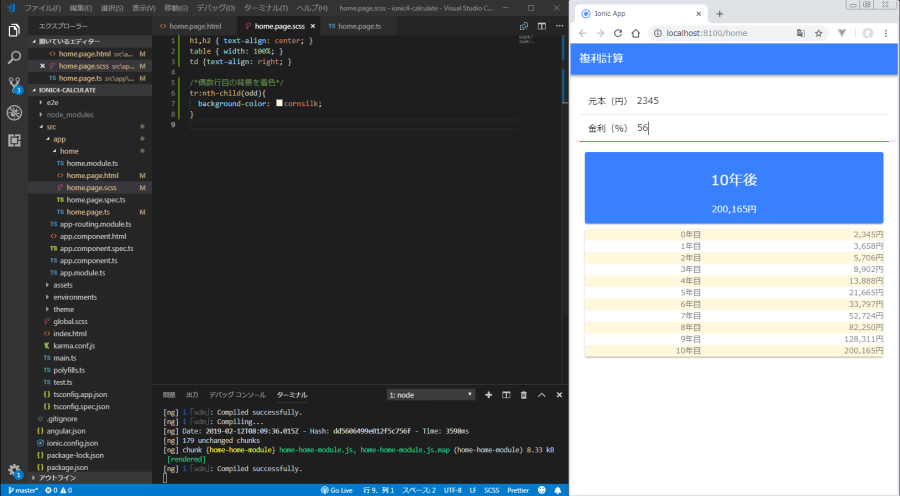This screenshot has height=496, width=900.
Task: Open the Extensions view
Action: click(x=14, y=140)
